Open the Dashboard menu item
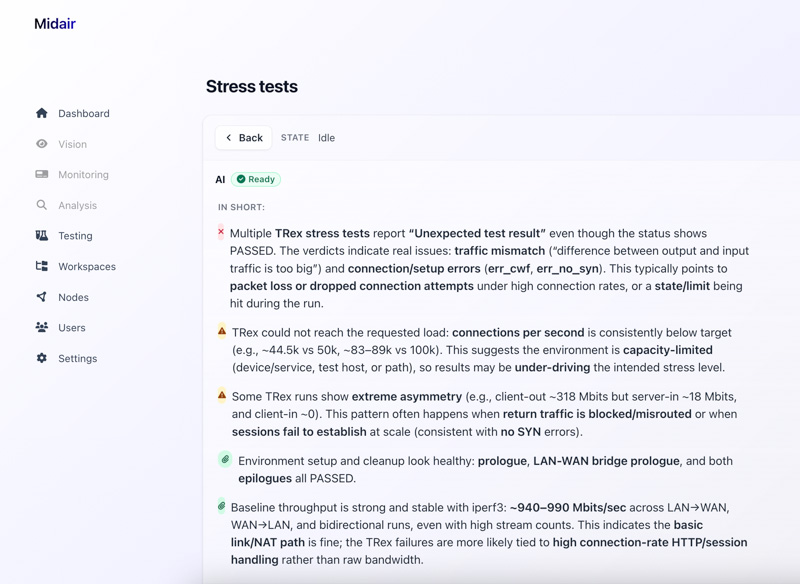 pyautogui.click(x=84, y=114)
